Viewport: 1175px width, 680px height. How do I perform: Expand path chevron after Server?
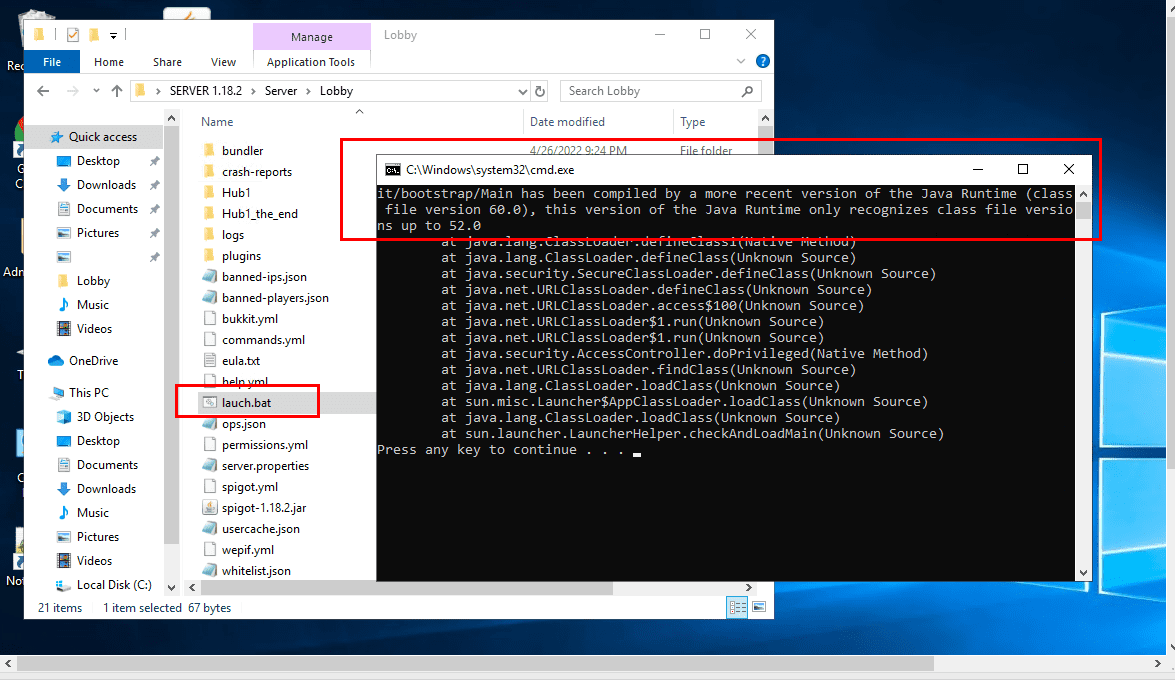point(309,91)
